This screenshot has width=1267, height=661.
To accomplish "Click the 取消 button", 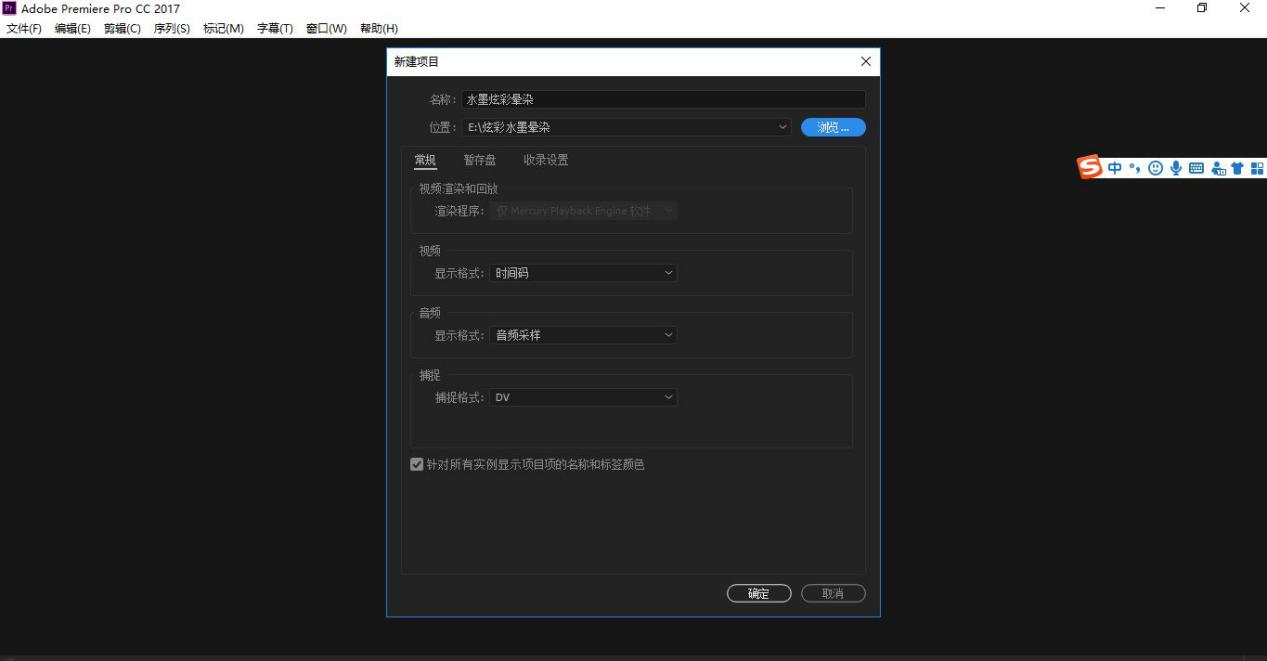I will (x=833, y=594).
